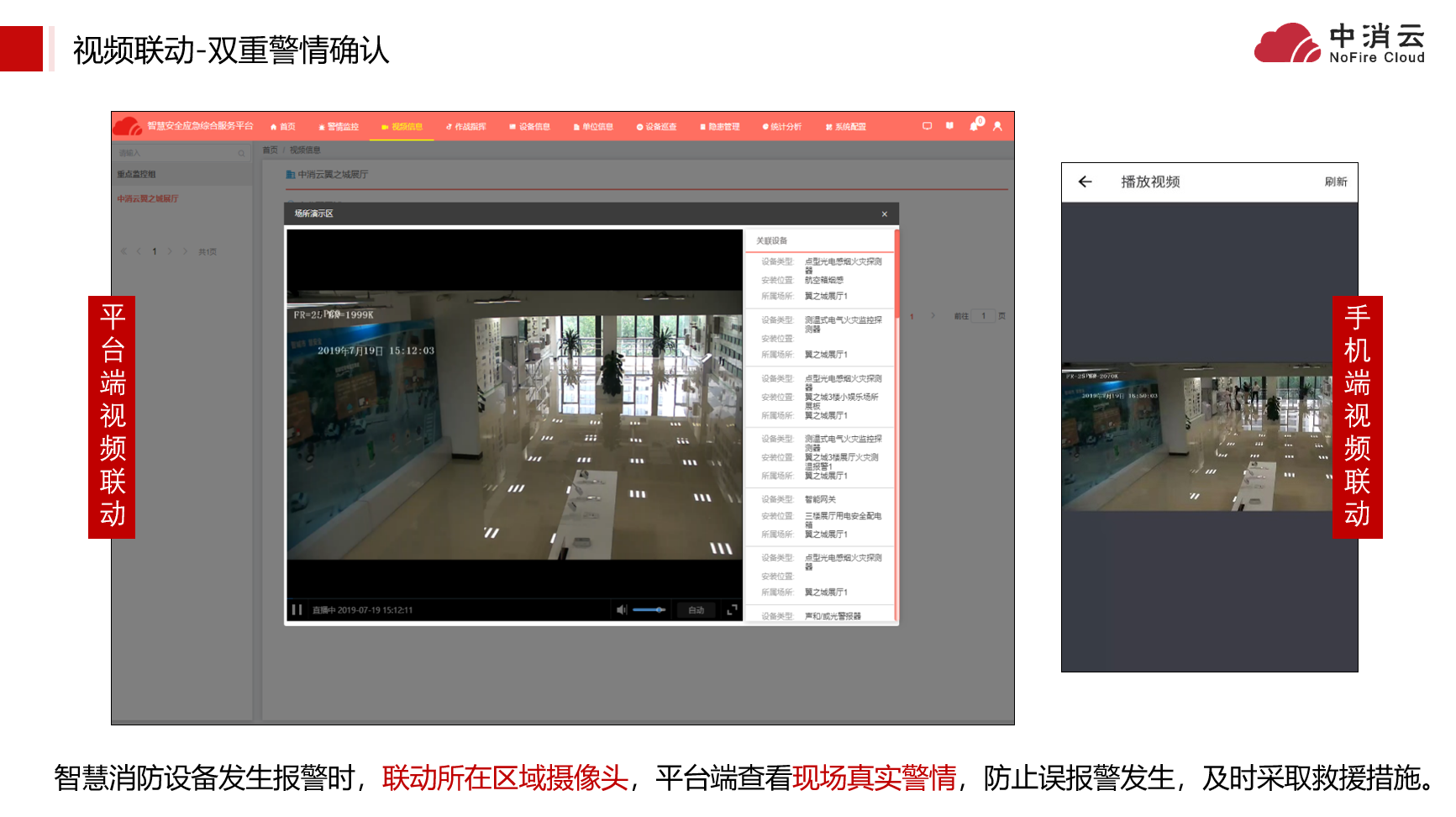This screenshot has width=1456, height=817.
Task: Open the 警情监控 menu item
Action: 339,127
